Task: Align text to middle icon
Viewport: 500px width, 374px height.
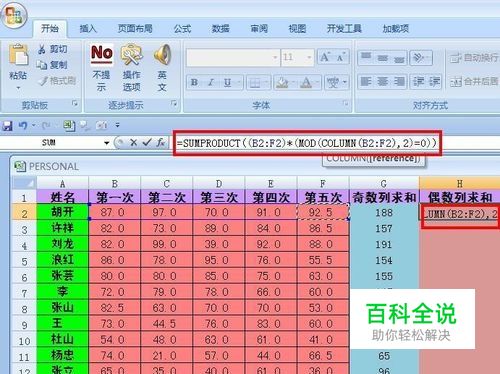Action: [x=382, y=58]
